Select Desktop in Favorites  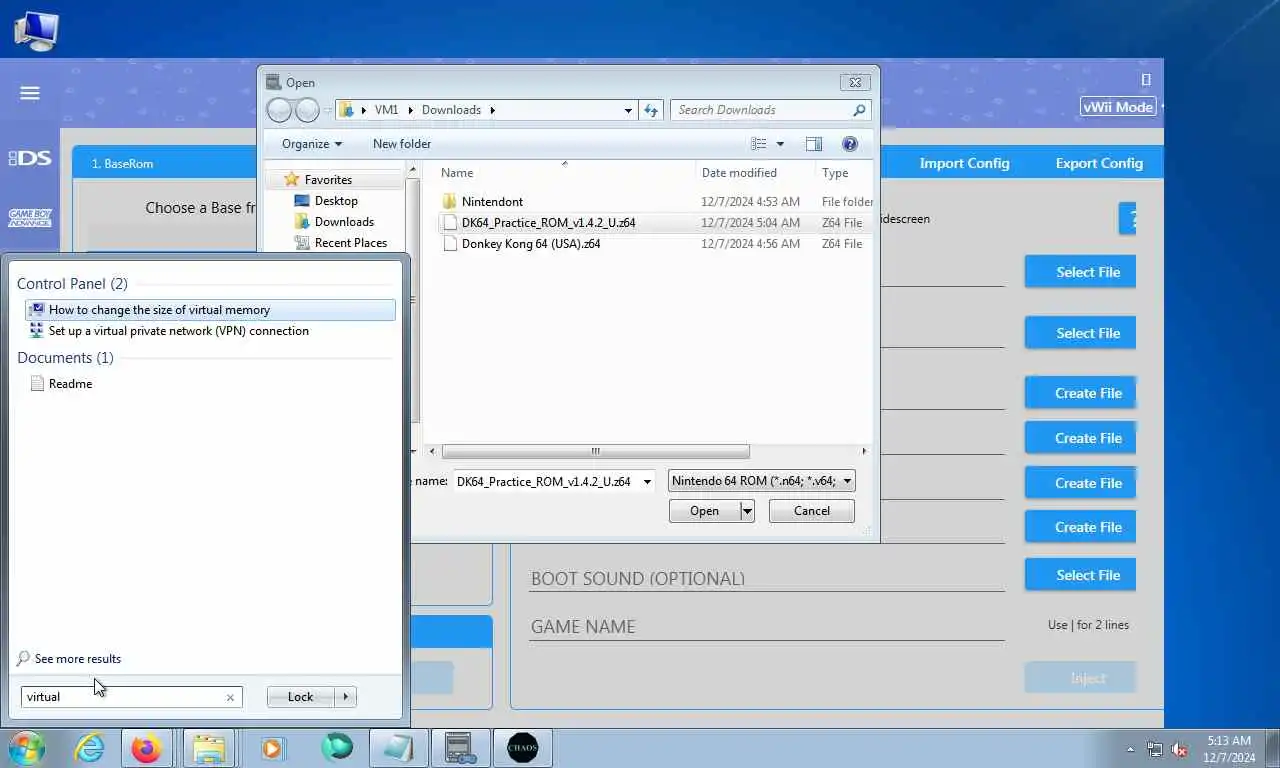[336, 201]
